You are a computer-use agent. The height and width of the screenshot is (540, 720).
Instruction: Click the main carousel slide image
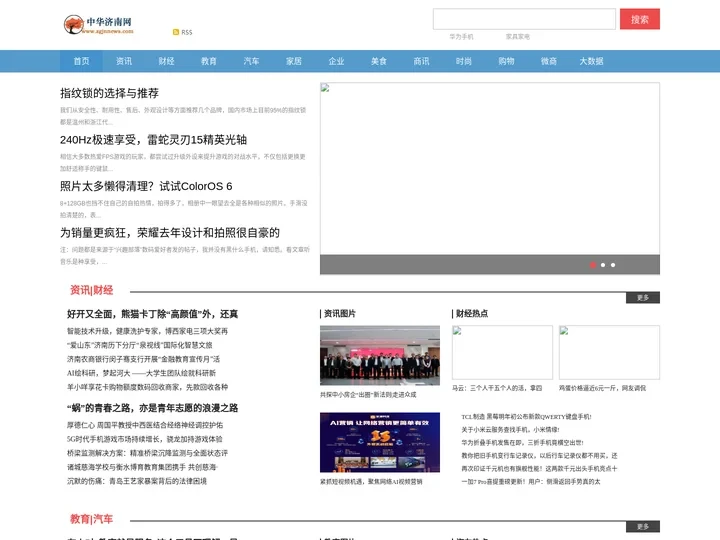(490, 169)
